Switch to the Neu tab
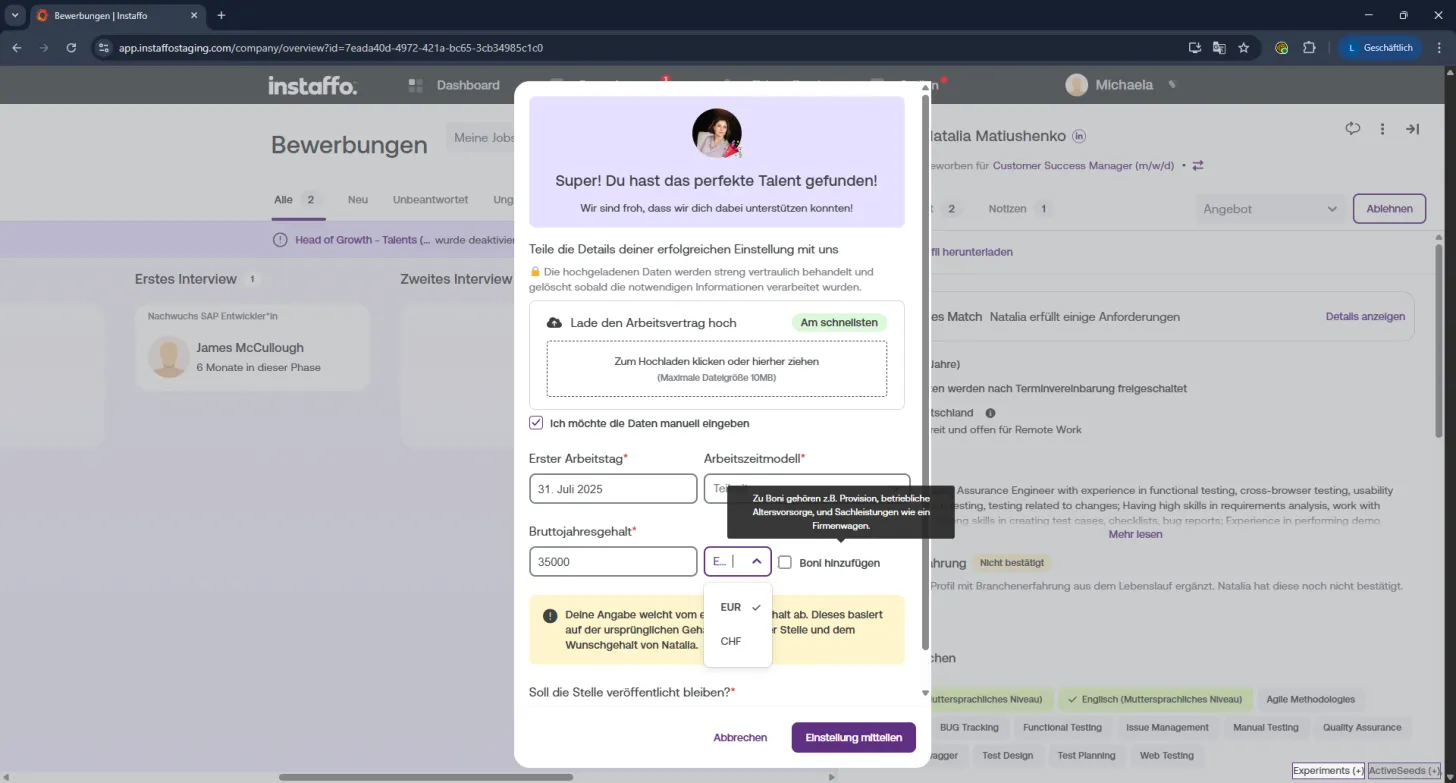This screenshot has width=1456, height=783. [358, 200]
